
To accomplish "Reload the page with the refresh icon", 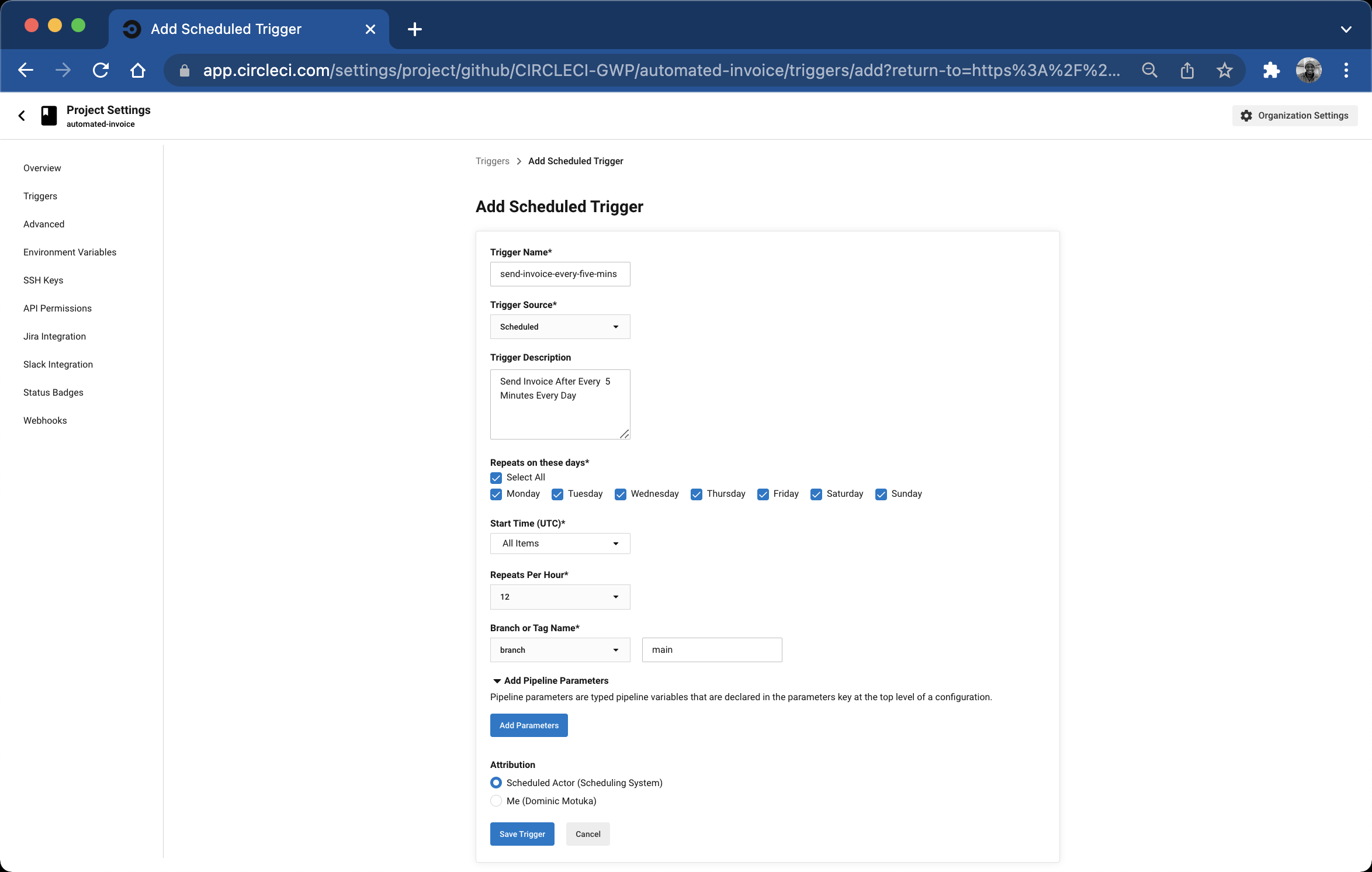I will click(101, 70).
